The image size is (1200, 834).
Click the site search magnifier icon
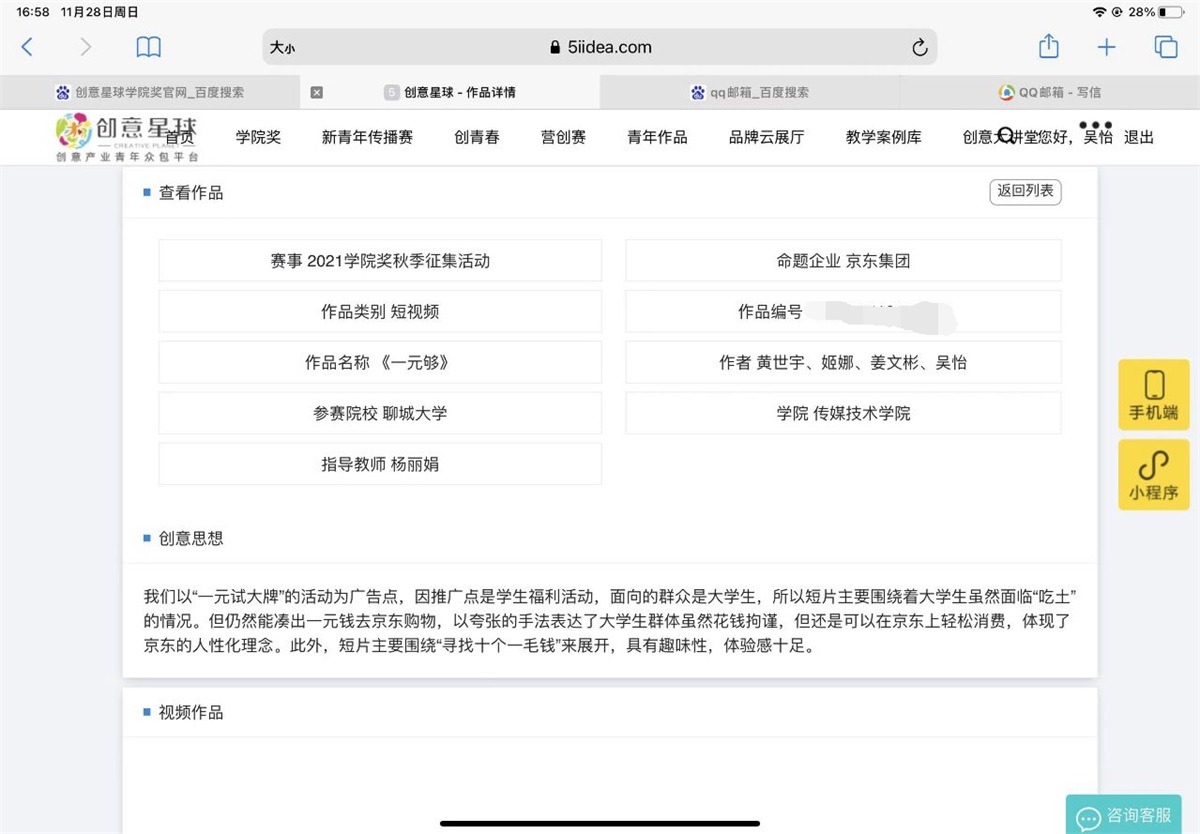click(1006, 136)
